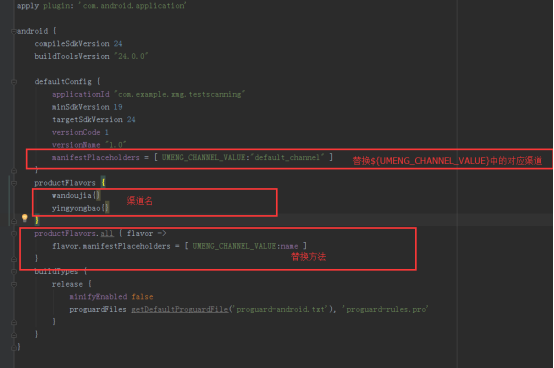Image resolution: width=554 pixels, height=368 pixels.
Task: Click UMENG_CHANNEL_VALUE:name entry
Action: point(246,246)
